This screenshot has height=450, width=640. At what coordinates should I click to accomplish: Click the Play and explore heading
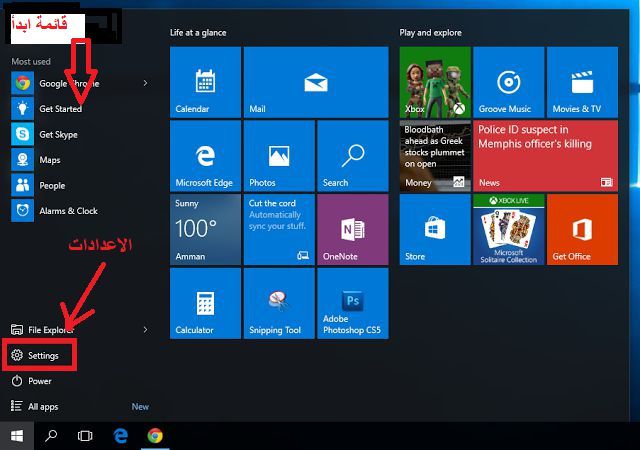(x=431, y=33)
